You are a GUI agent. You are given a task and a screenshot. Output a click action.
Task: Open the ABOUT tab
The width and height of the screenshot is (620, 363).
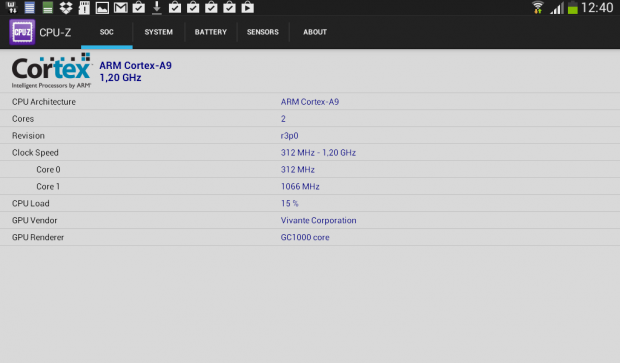pos(315,32)
